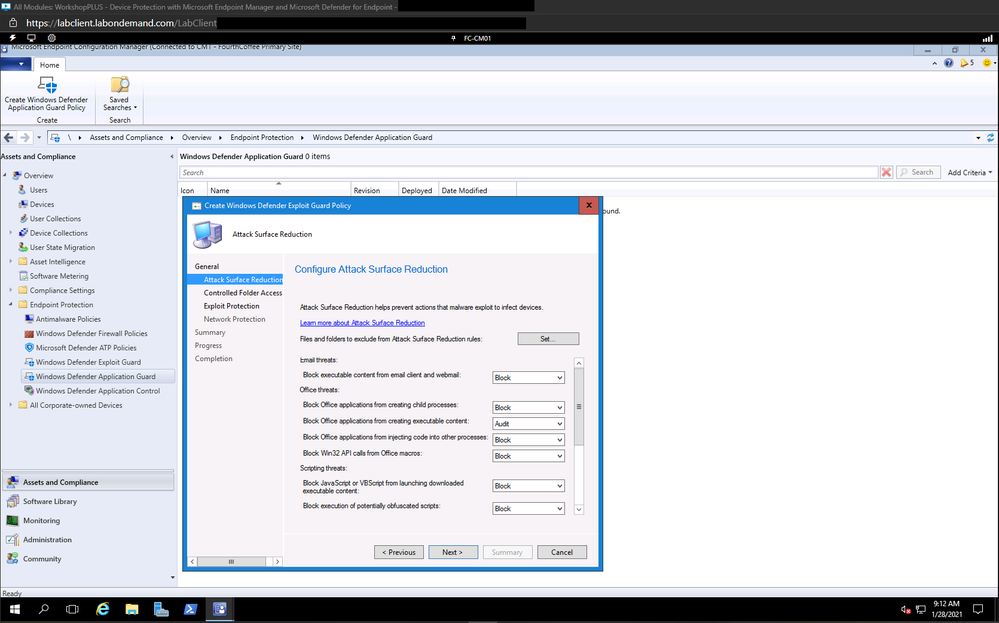Click the feedback smiley icon
The image size is (999, 623).
(x=987, y=63)
